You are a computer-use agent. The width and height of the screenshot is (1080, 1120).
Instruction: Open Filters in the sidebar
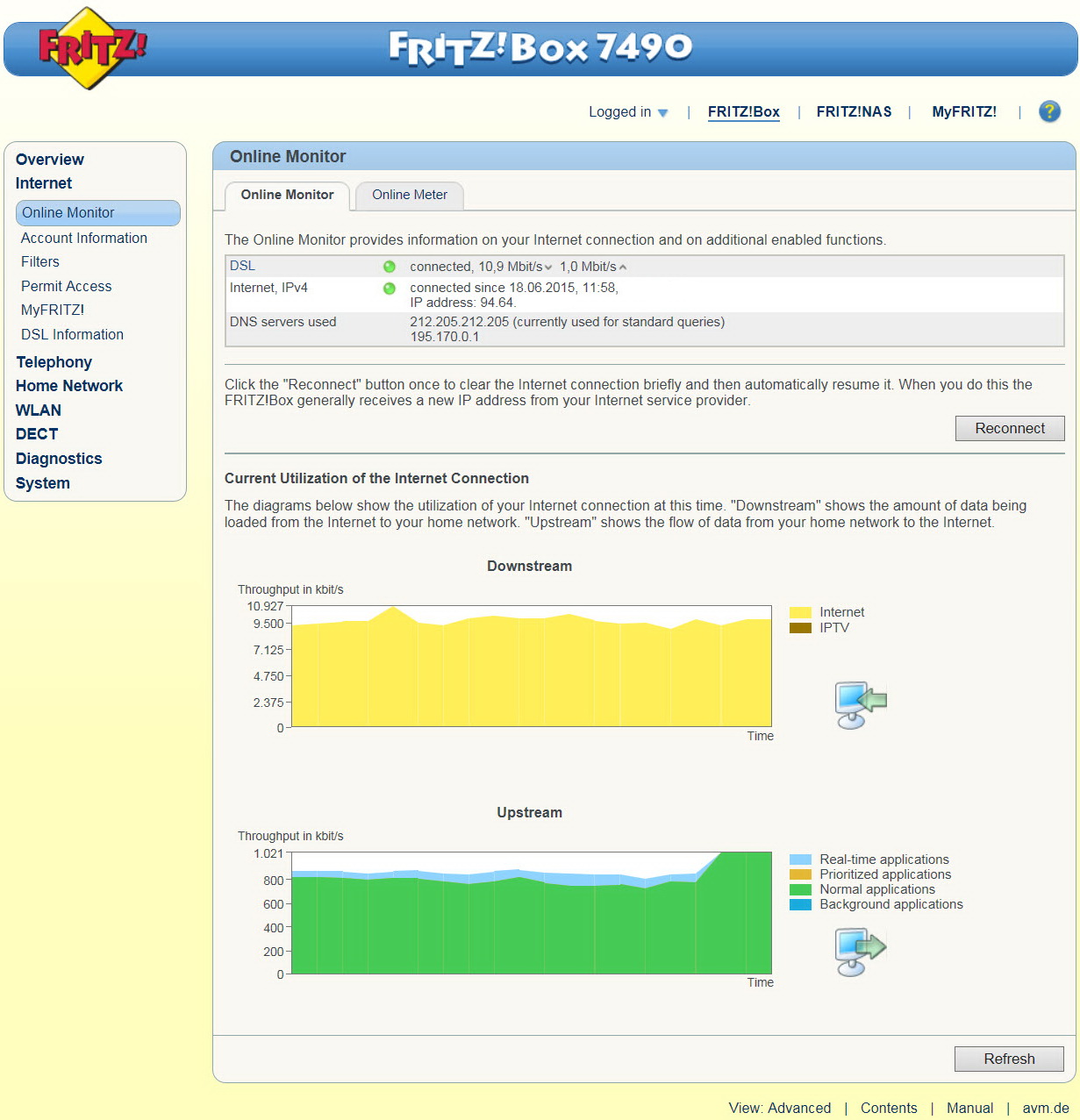(x=40, y=262)
